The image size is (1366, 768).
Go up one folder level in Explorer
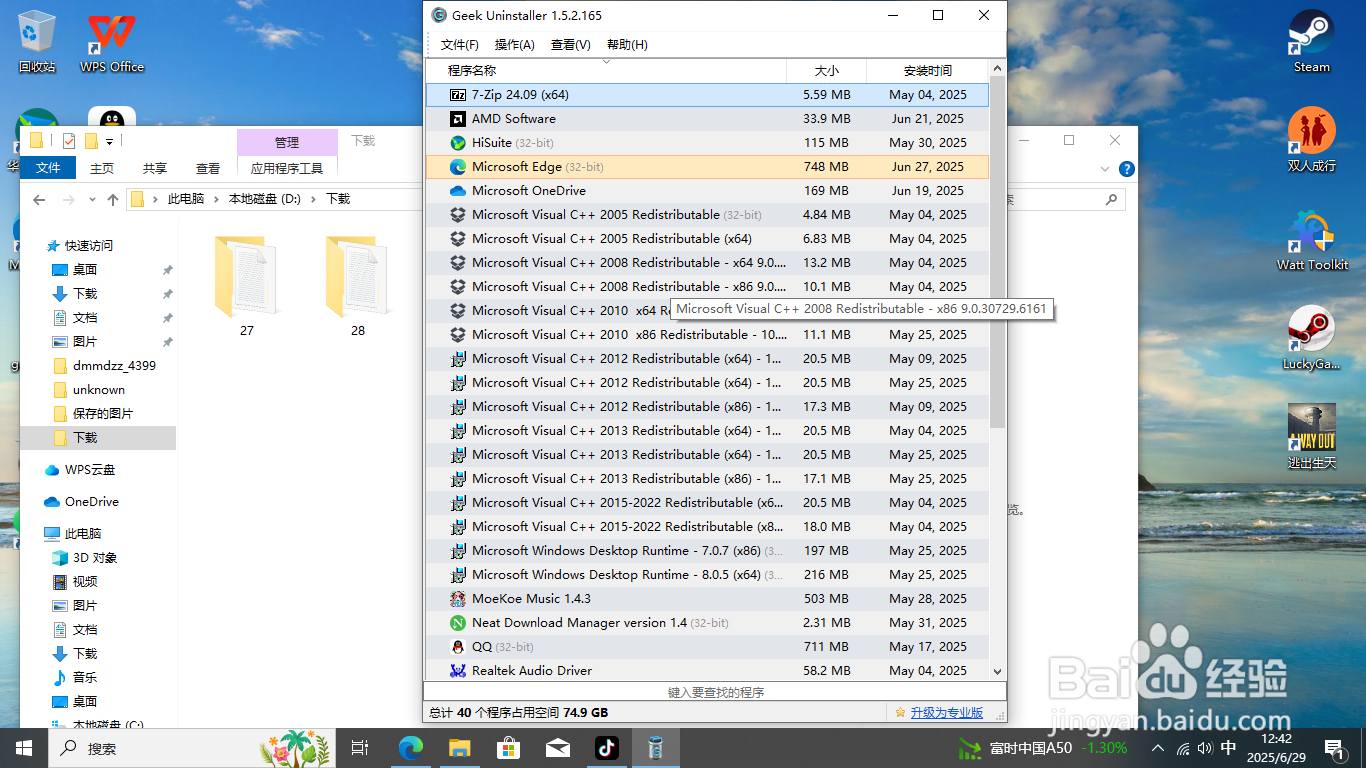pyautogui.click(x=113, y=199)
